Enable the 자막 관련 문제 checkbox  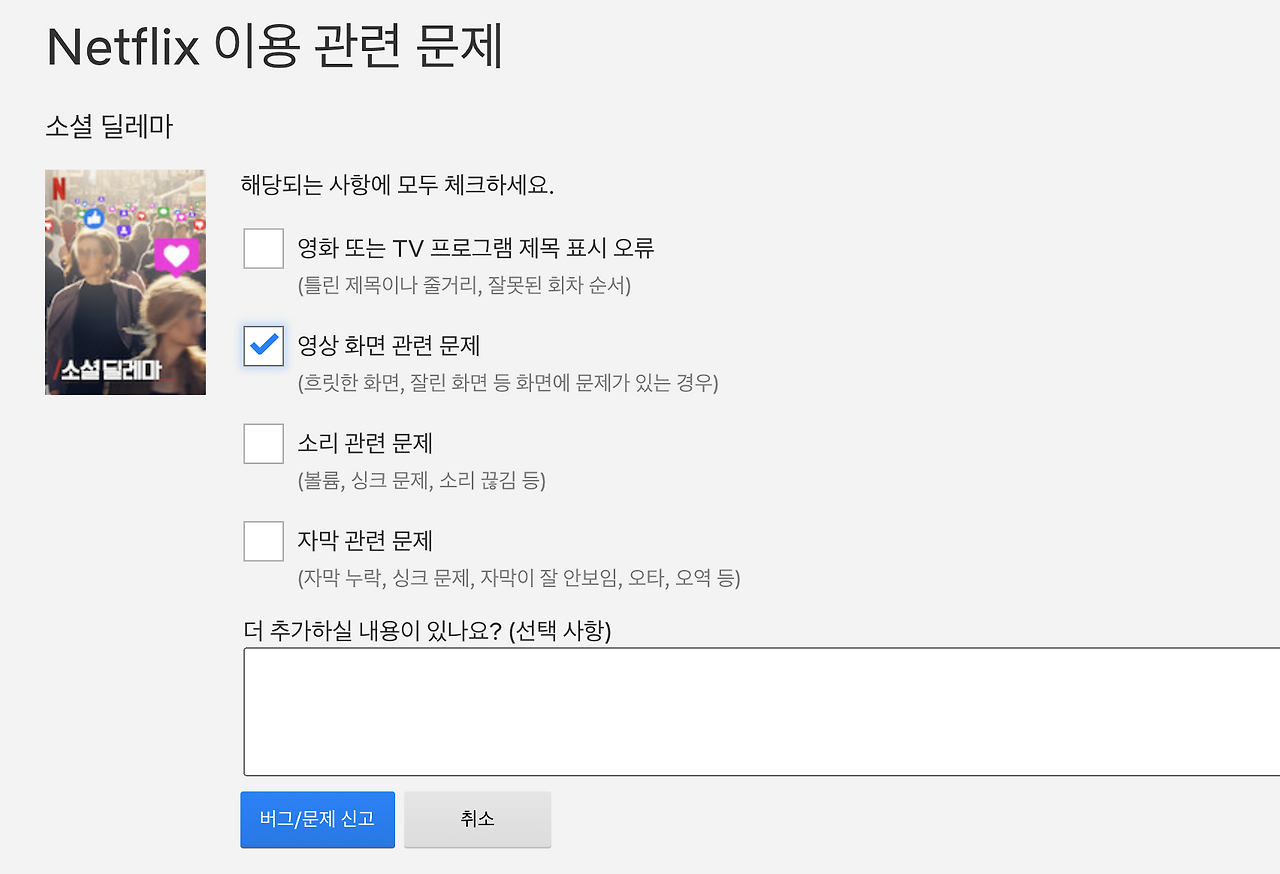click(264, 541)
